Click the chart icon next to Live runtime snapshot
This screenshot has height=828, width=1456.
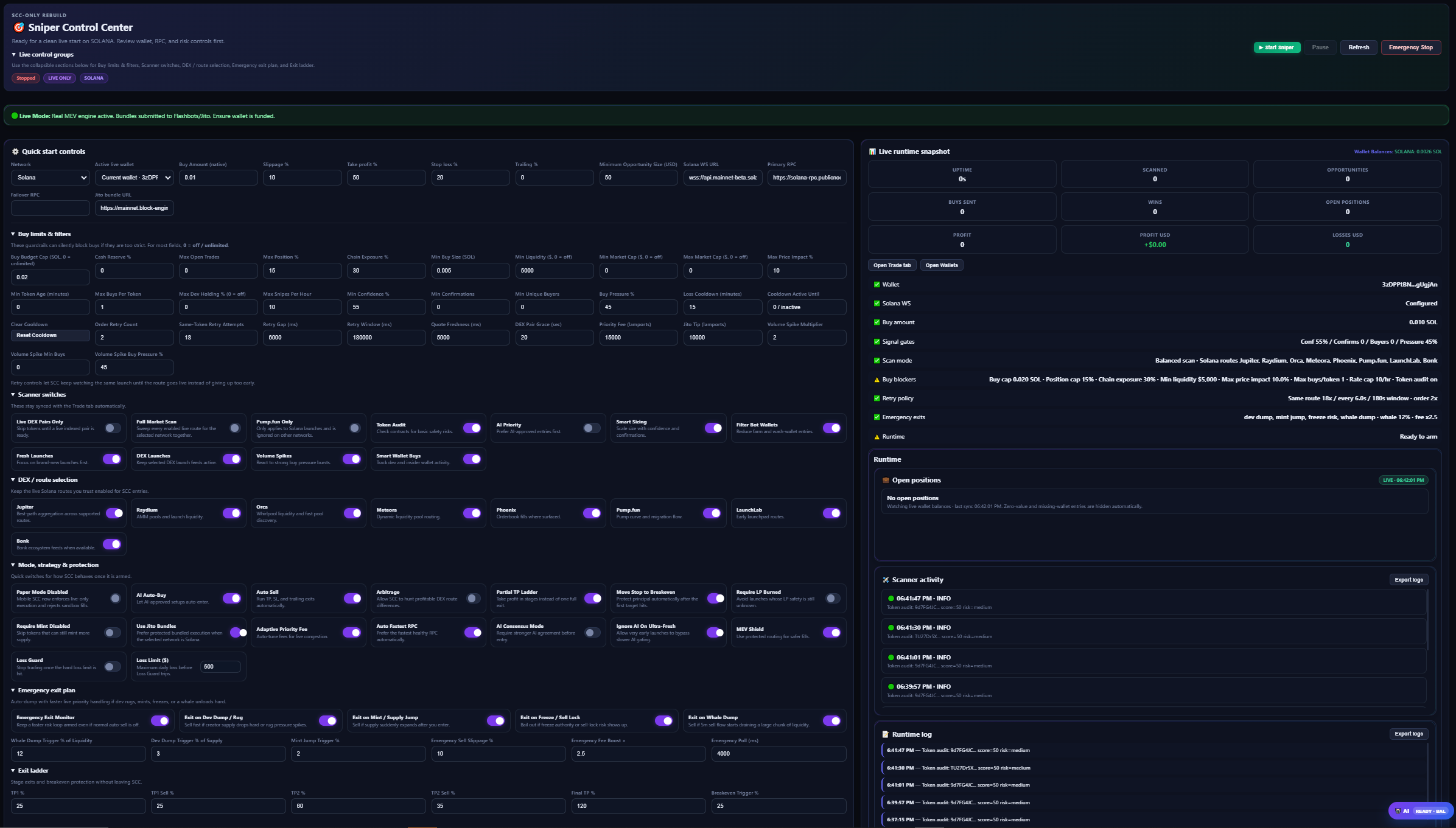[872, 151]
